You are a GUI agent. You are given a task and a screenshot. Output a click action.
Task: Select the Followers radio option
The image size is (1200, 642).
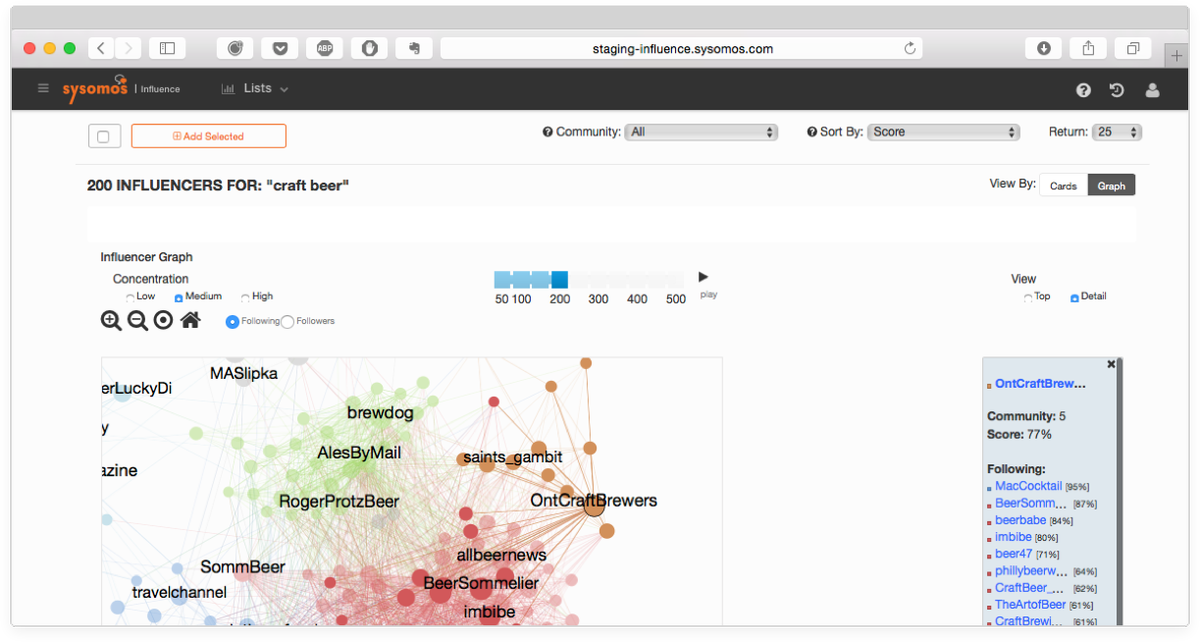coord(288,321)
